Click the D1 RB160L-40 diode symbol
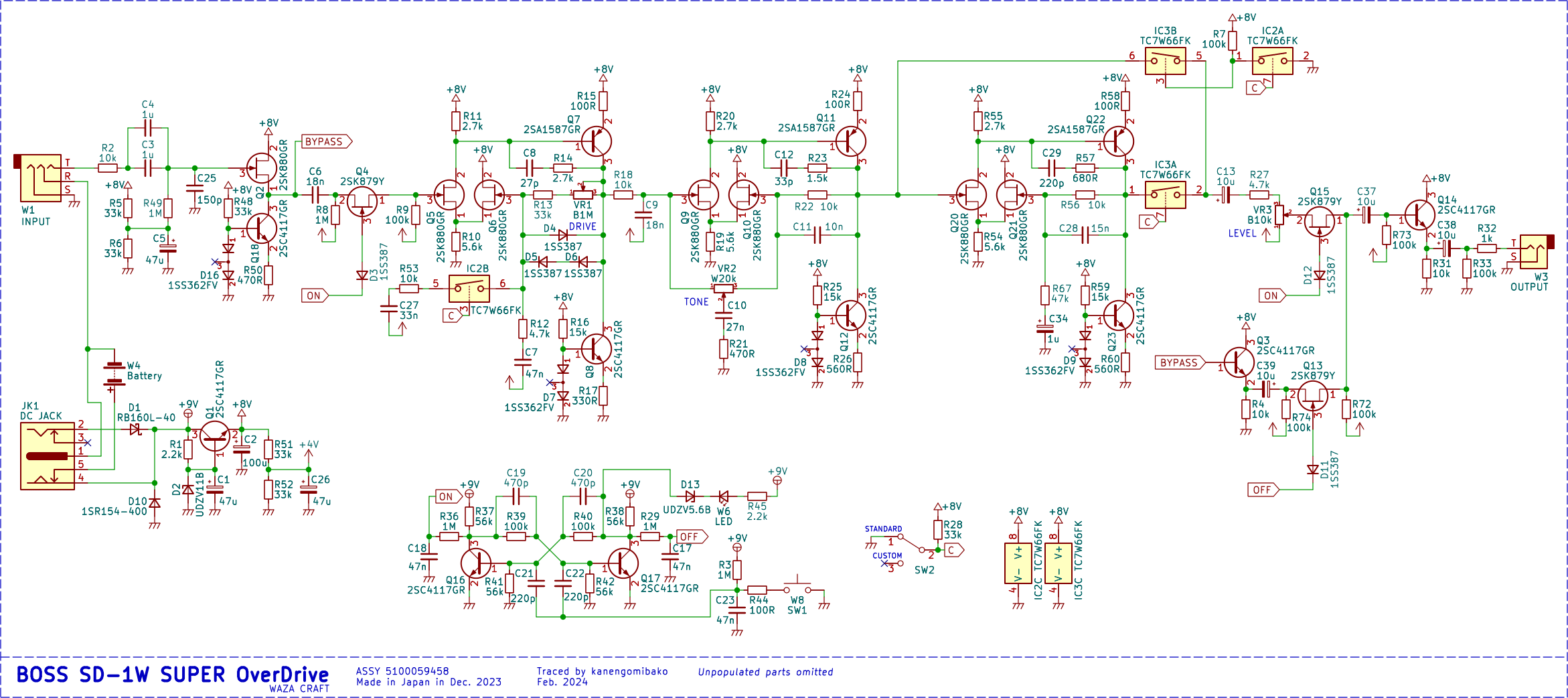This screenshot has height=698, width=1568. pos(136,429)
